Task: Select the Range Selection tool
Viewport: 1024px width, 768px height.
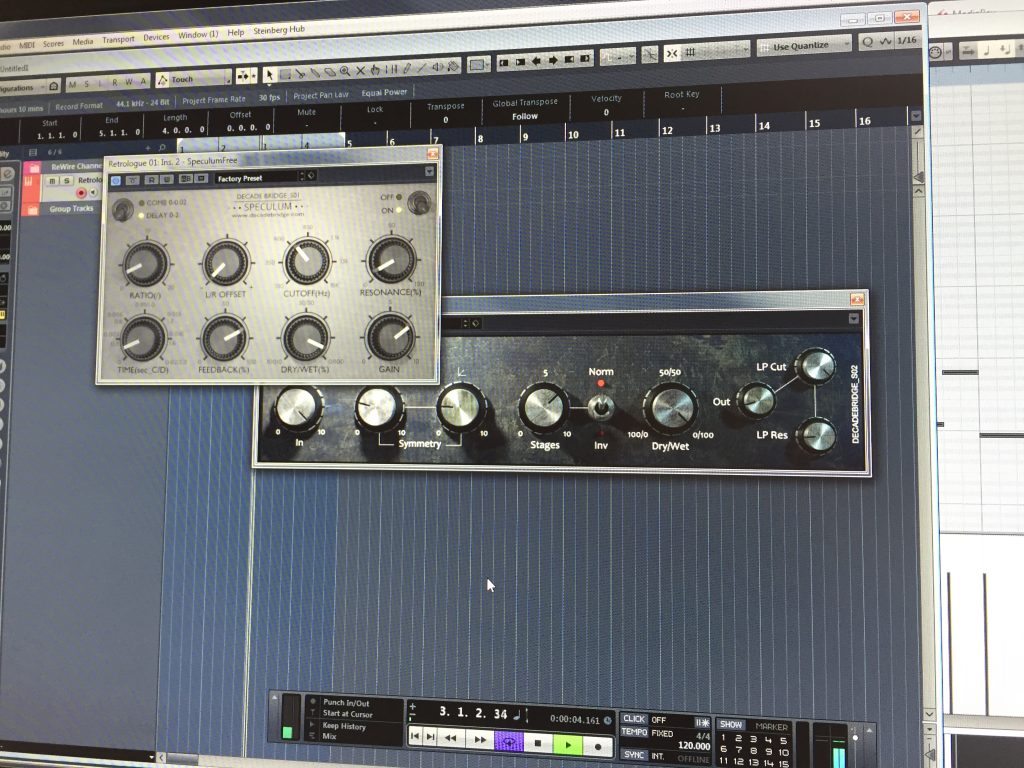Action: [x=285, y=75]
